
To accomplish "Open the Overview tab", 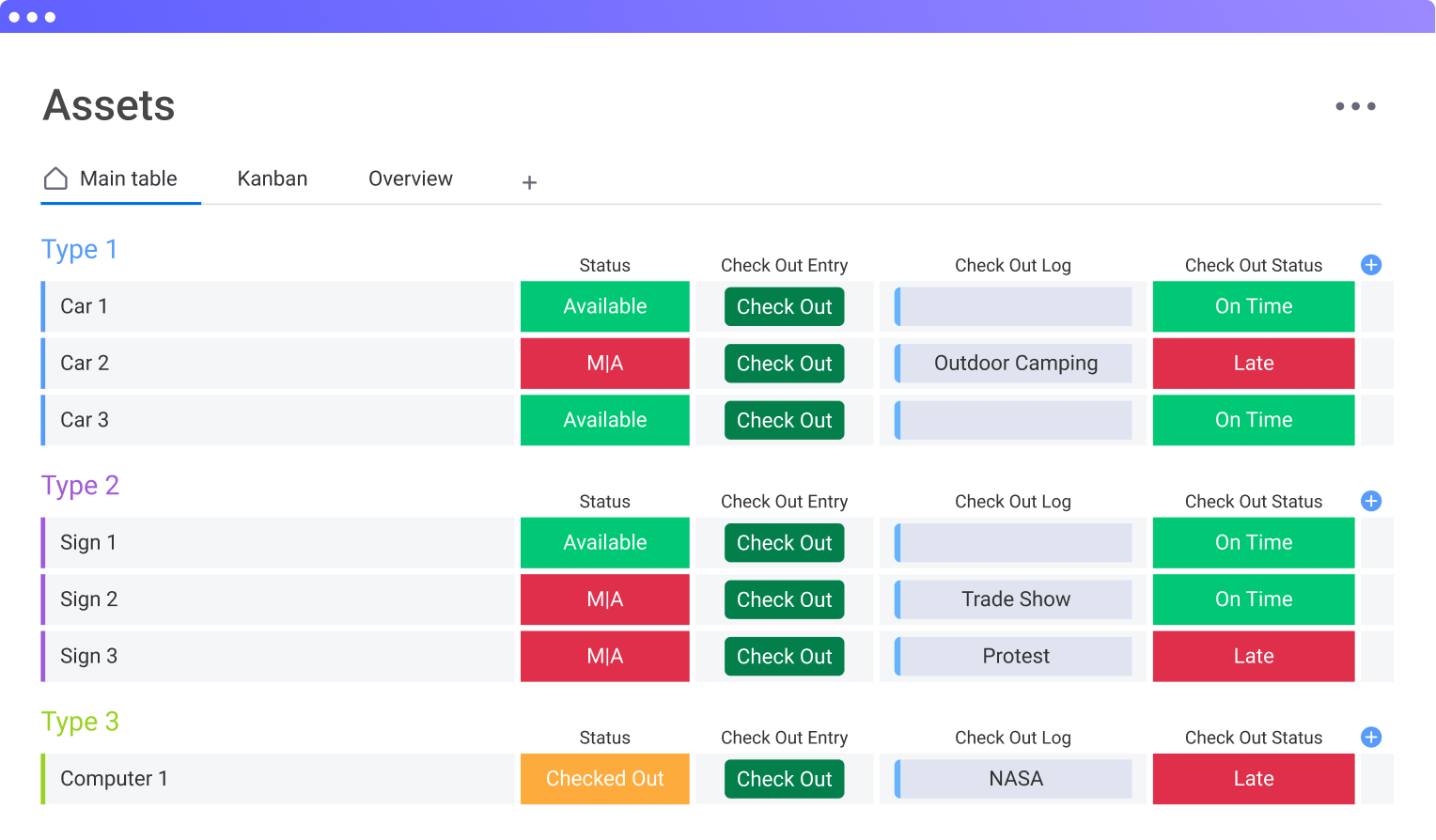I will [x=410, y=179].
